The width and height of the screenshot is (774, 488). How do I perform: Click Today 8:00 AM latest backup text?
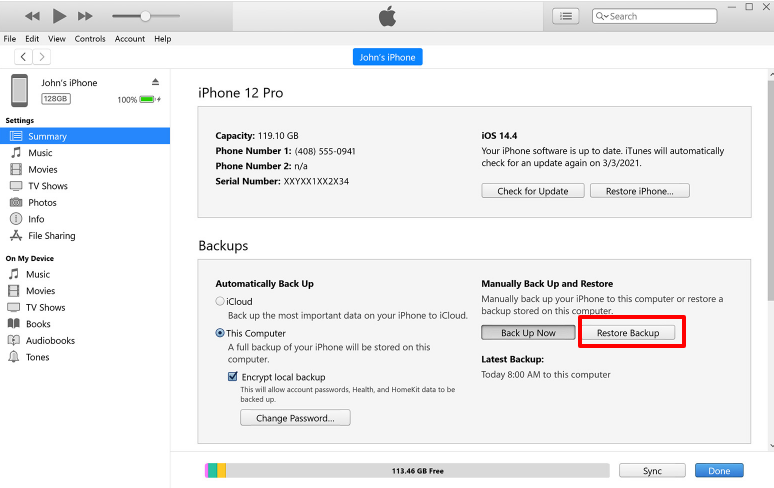(x=545, y=375)
